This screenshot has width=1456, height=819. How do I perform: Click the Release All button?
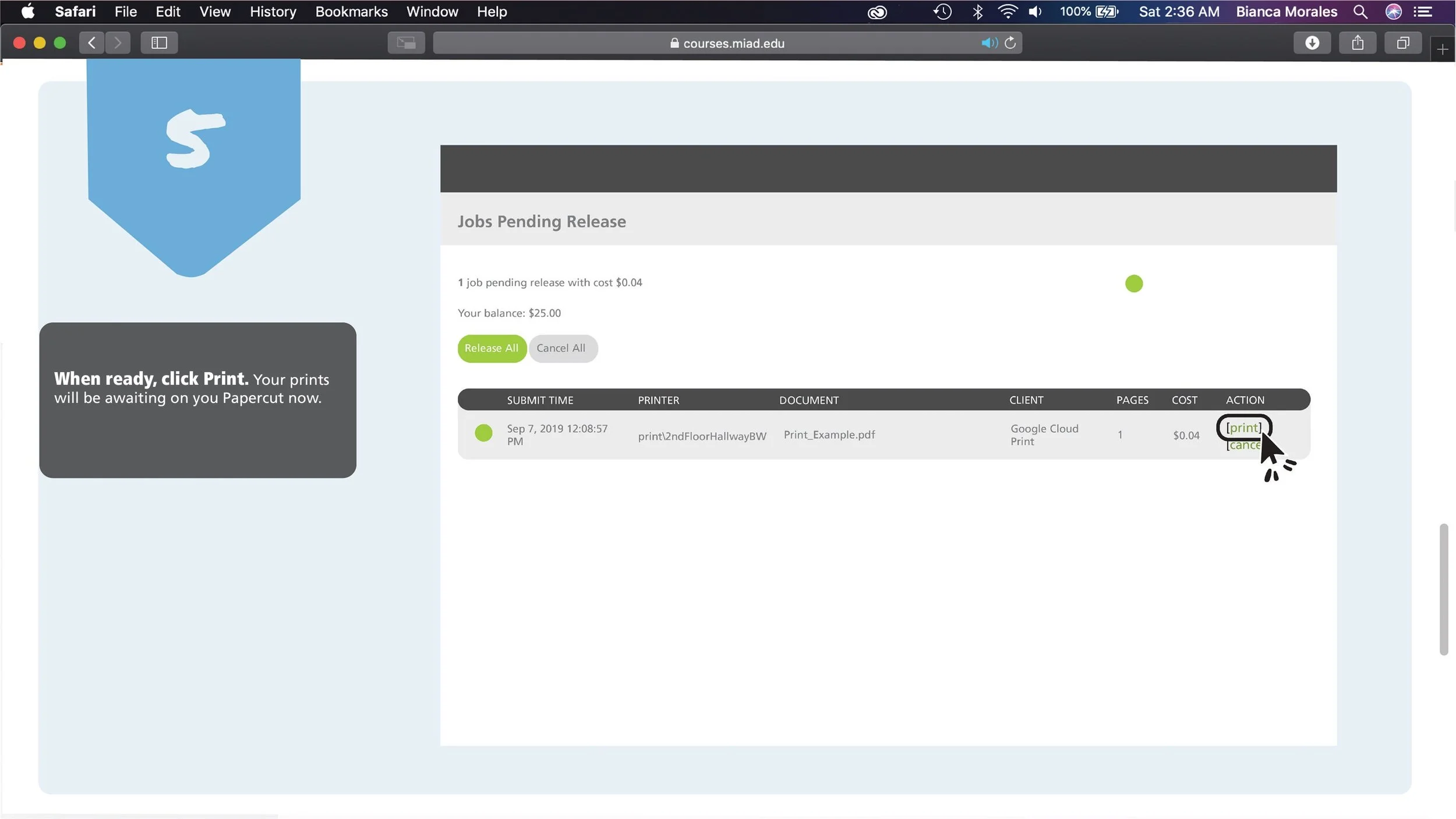coord(492,348)
